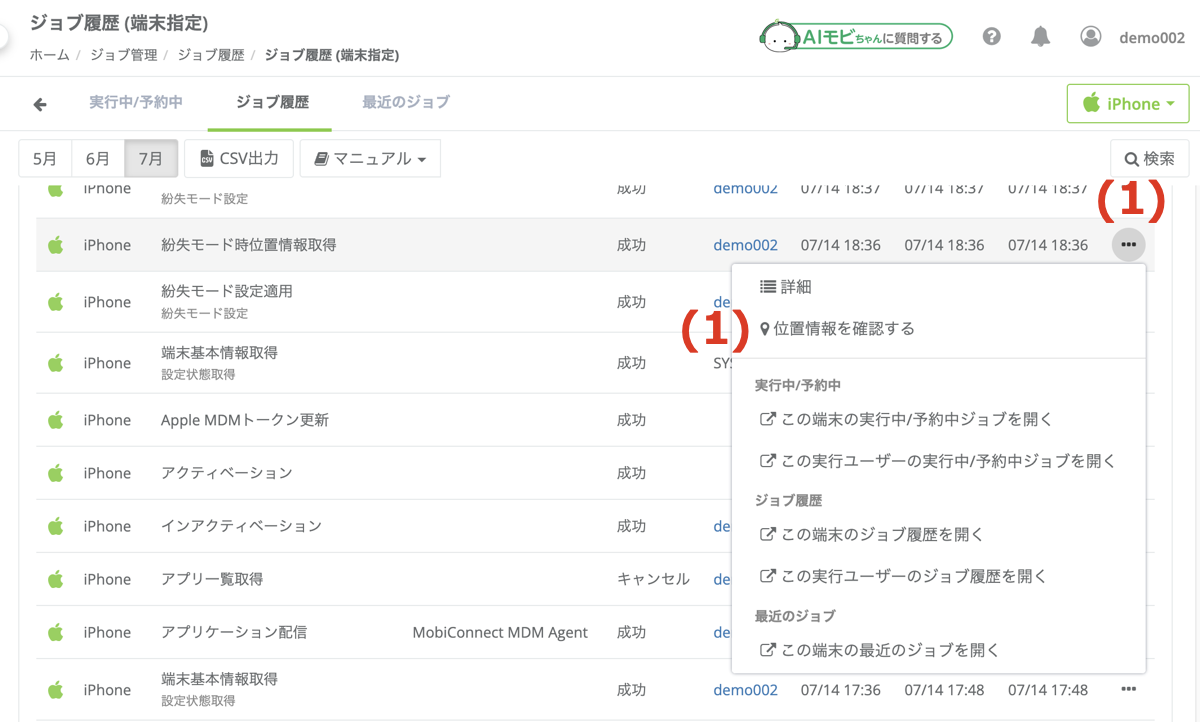Go to ジョブ管理 in the breadcrumb

point(124,55)
